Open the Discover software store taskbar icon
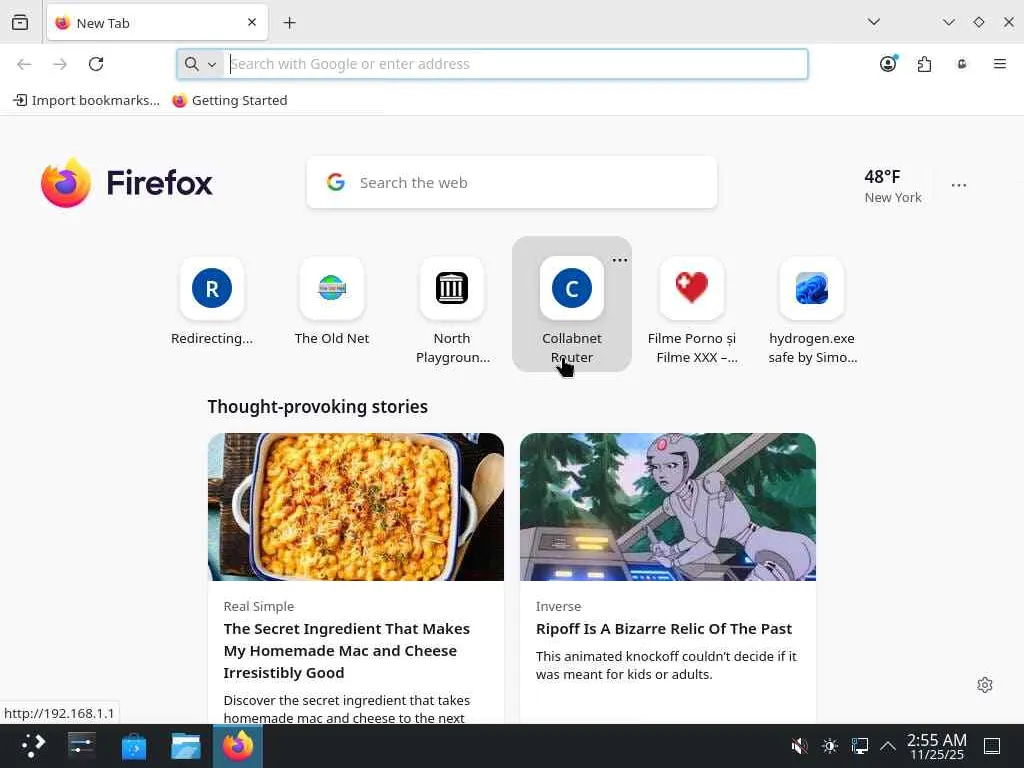Viewport: 1024px width, 768px height. (134, 746)
